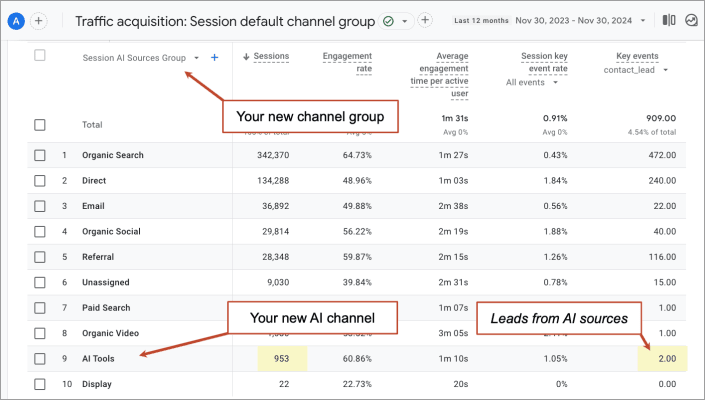Open the date range picker
The height and width of the screenshot is (400, 705).
tap(575, 20)
